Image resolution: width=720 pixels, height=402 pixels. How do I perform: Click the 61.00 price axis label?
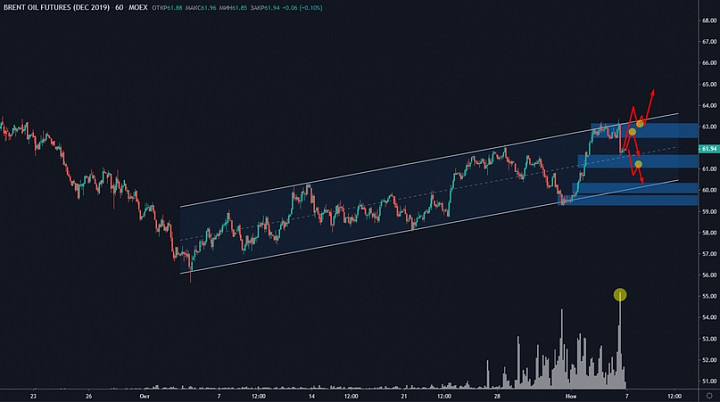[709, 169]
